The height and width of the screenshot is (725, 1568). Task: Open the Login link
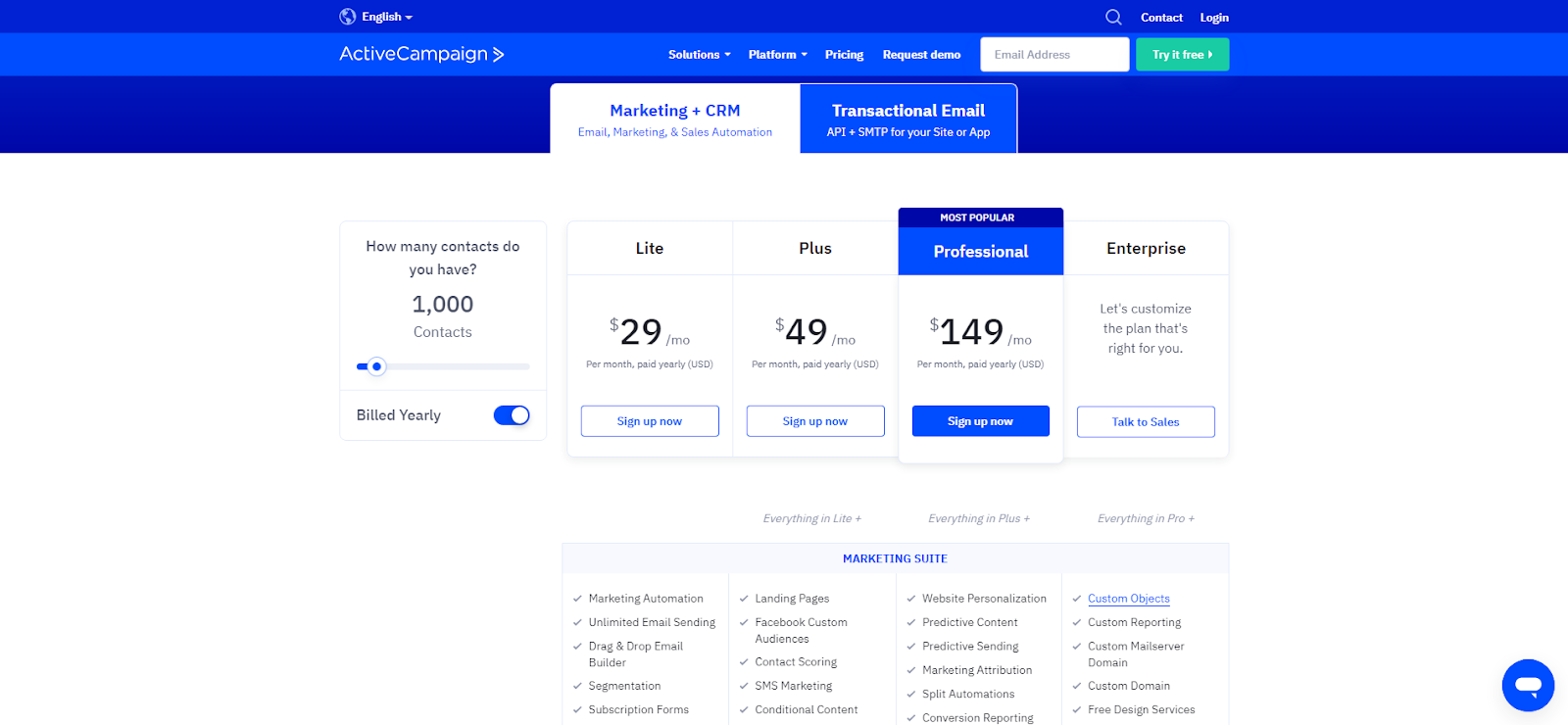pyautogui.click(x=1214, y=18)
